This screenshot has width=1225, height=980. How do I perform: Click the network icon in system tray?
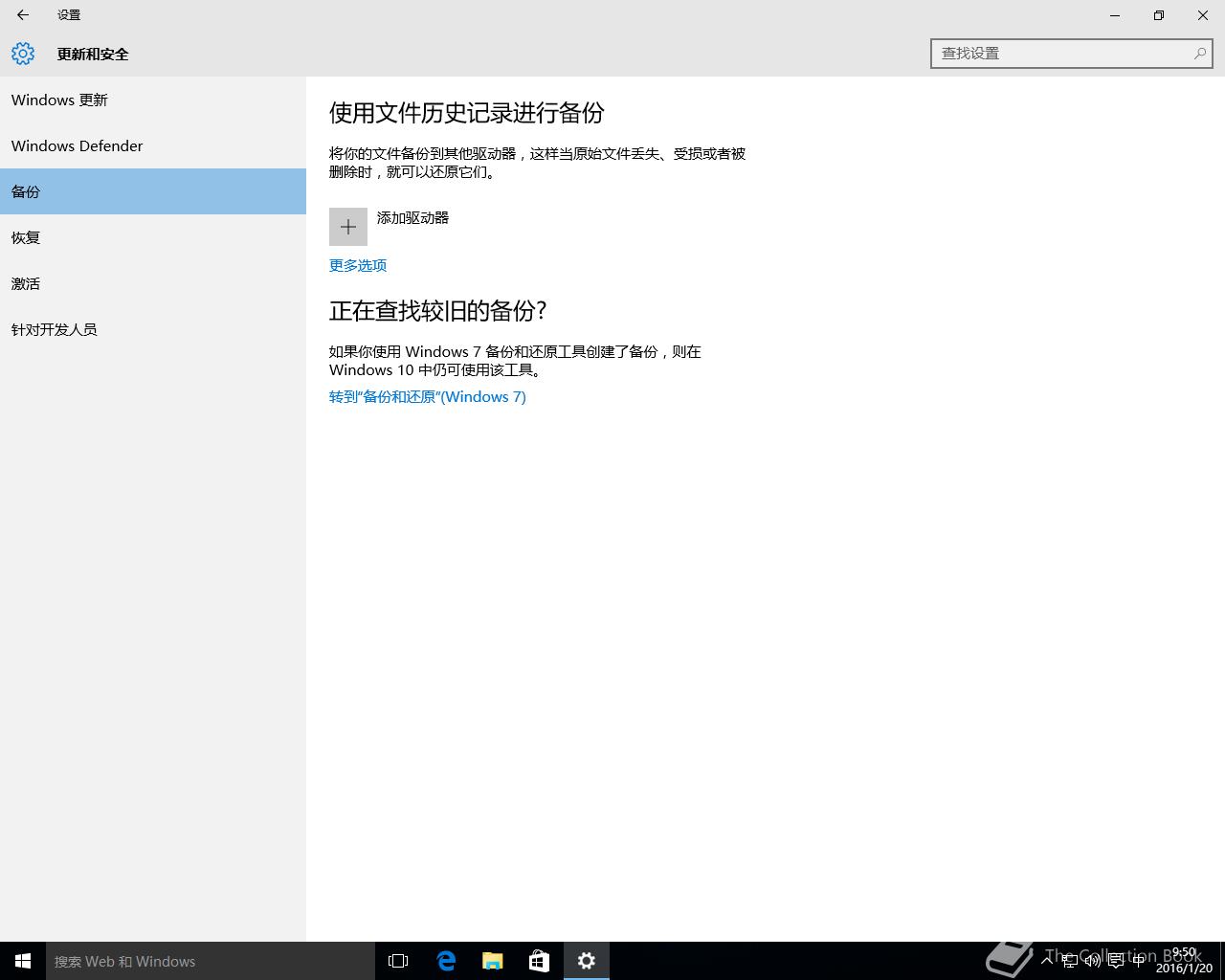(1070, 961)
